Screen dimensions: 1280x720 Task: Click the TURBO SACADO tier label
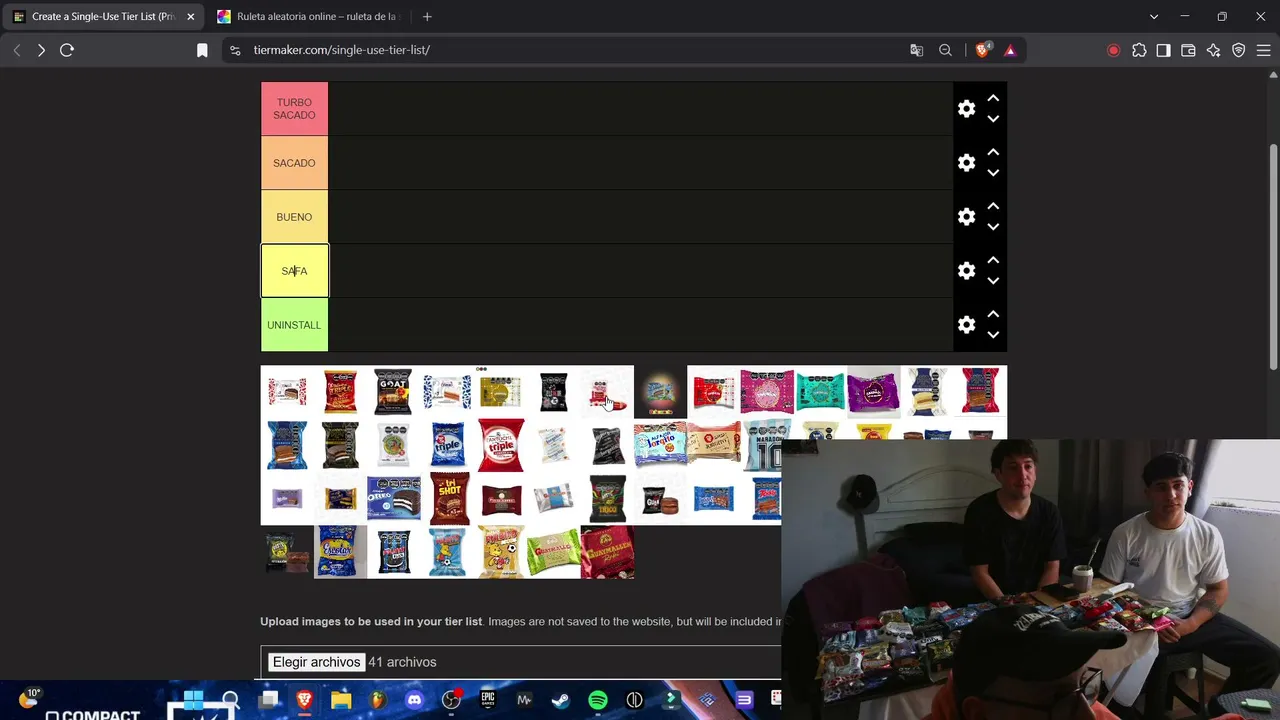click(294, 109)
